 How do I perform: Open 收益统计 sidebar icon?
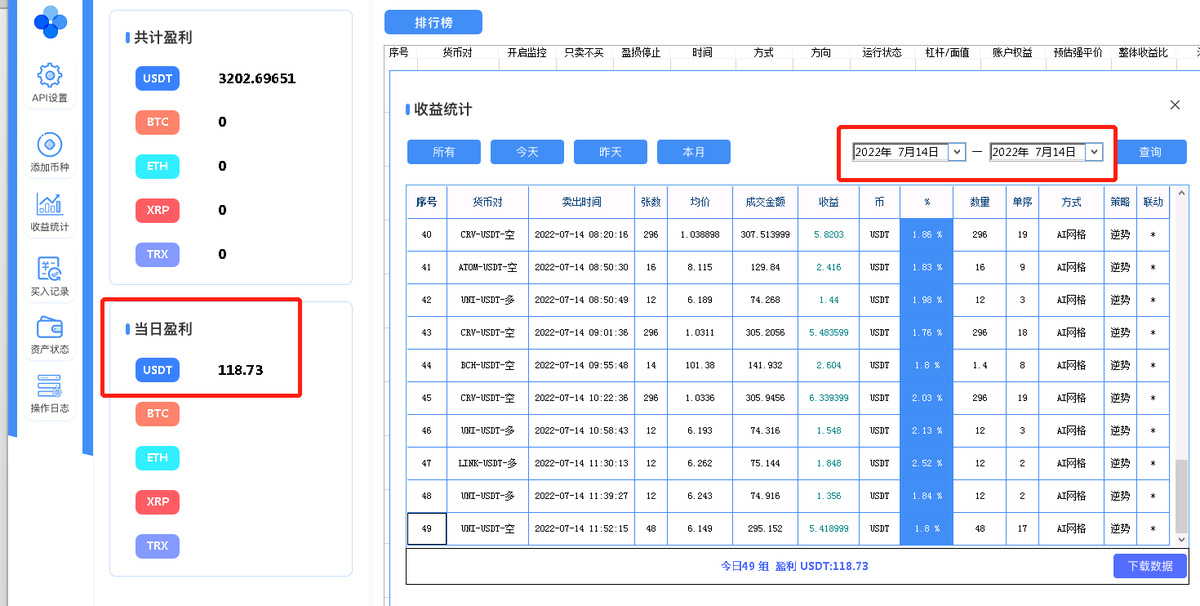(49, 212)
